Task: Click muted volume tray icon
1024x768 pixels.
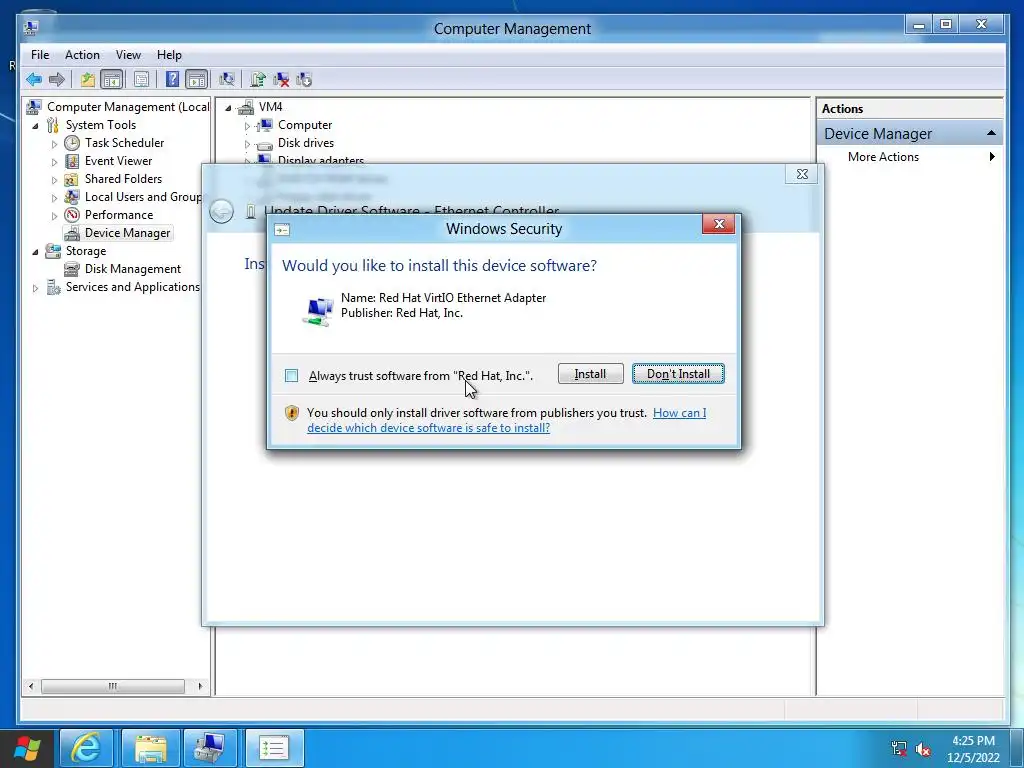Action: click(x=923, y=749)
